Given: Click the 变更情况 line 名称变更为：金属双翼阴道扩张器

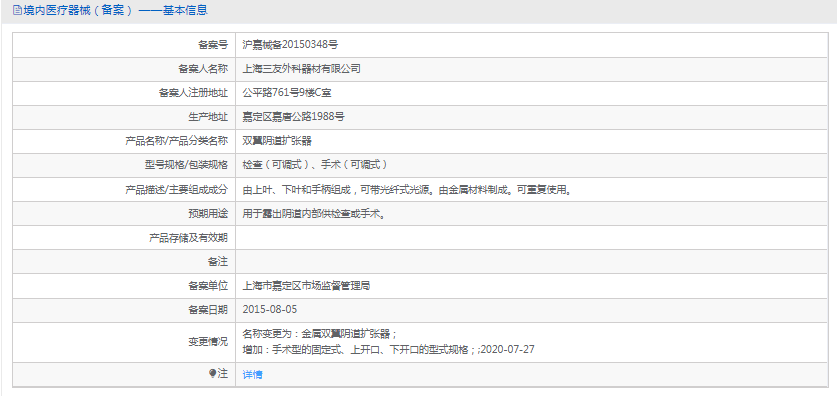Looking at the screenshot, I should (x=319, y=334).
